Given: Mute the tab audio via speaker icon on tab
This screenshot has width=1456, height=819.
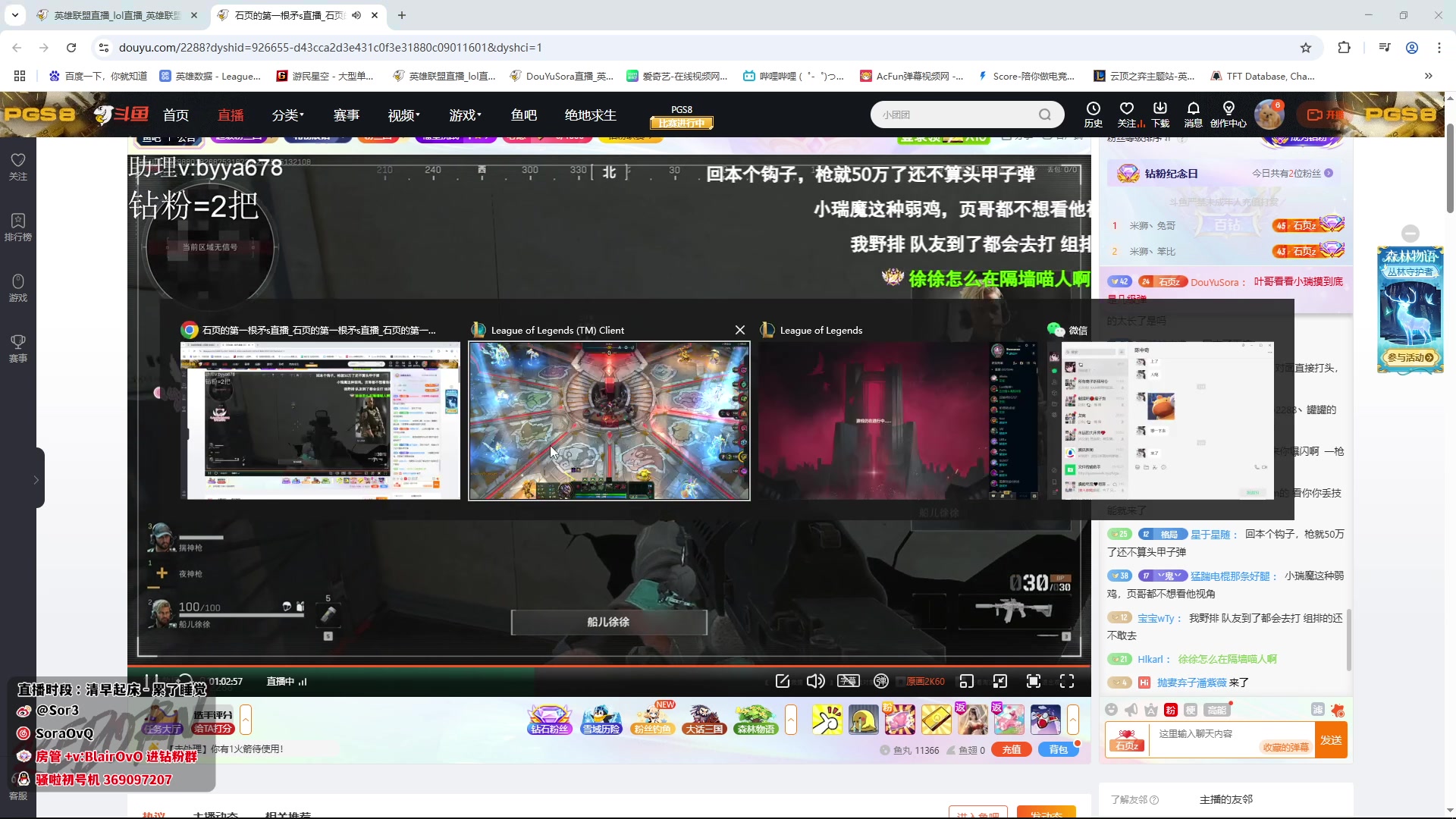Looking at the screenshot, I should (356, 15).
